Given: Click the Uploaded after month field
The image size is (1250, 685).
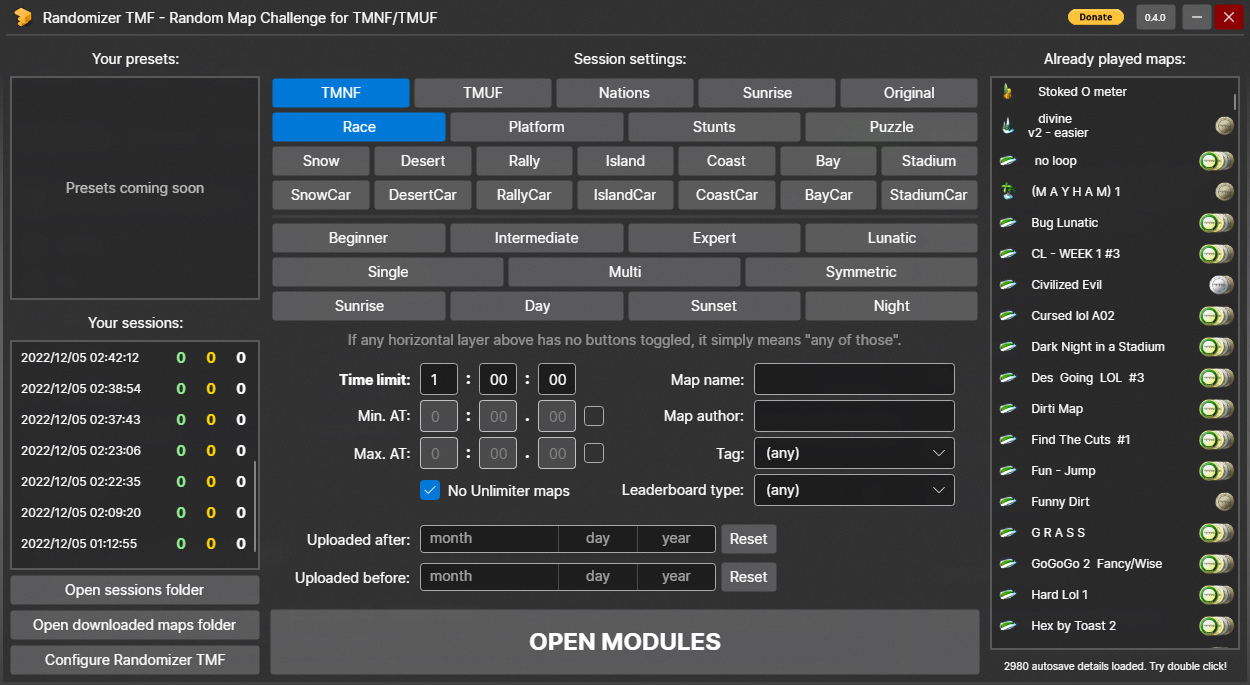Looking at the screenshot, I should click(489, 539).
